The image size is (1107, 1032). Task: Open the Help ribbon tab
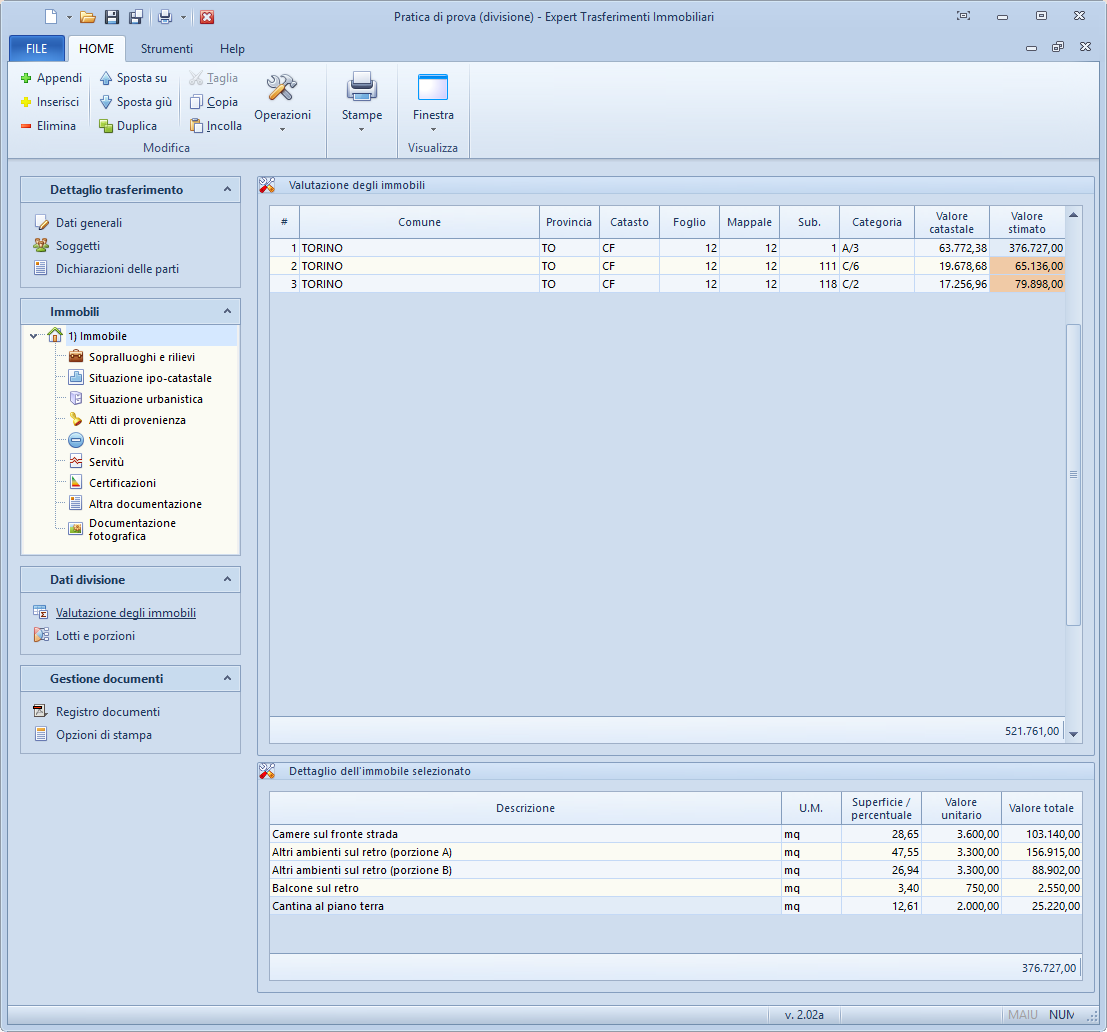coord(232,49)
